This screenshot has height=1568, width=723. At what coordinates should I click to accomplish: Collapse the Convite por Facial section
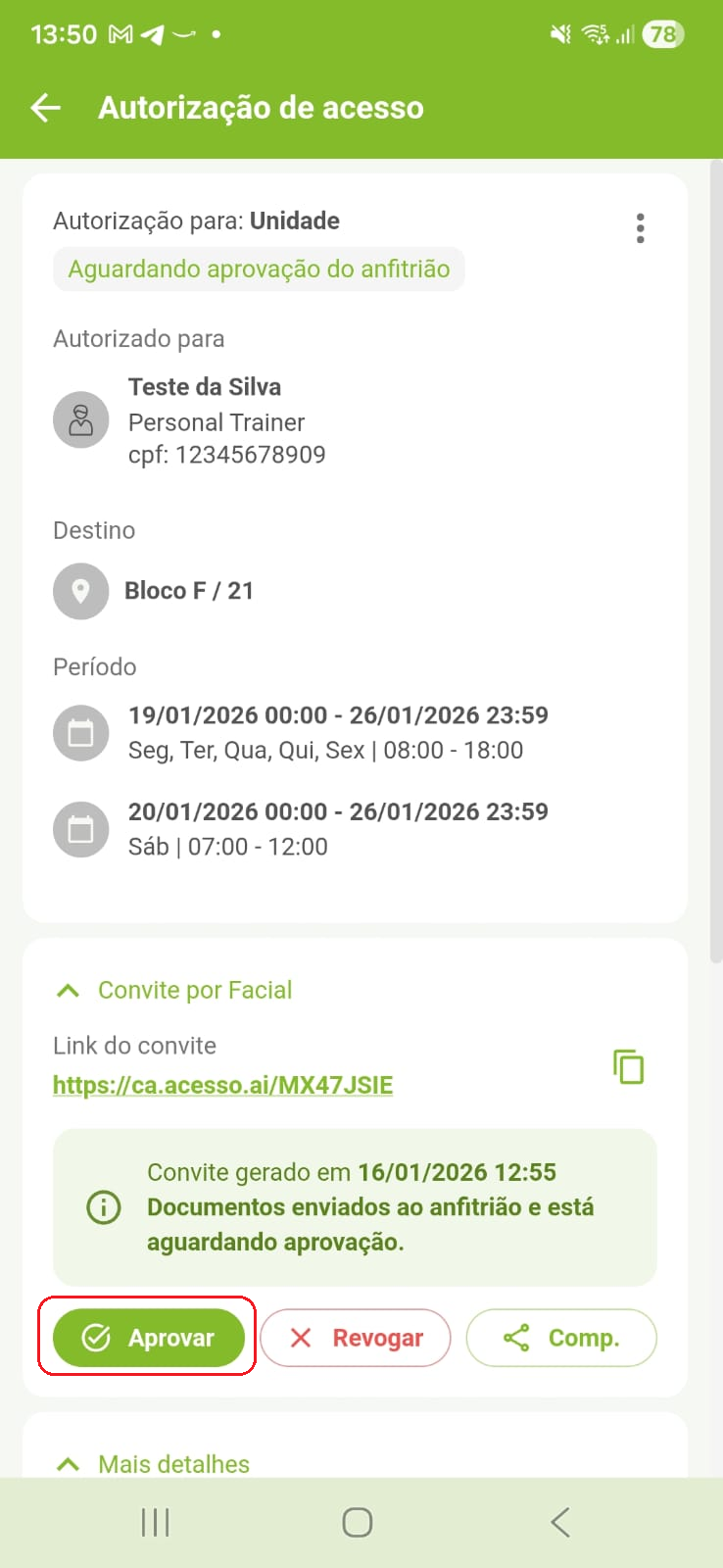click(x=69, y=991)
